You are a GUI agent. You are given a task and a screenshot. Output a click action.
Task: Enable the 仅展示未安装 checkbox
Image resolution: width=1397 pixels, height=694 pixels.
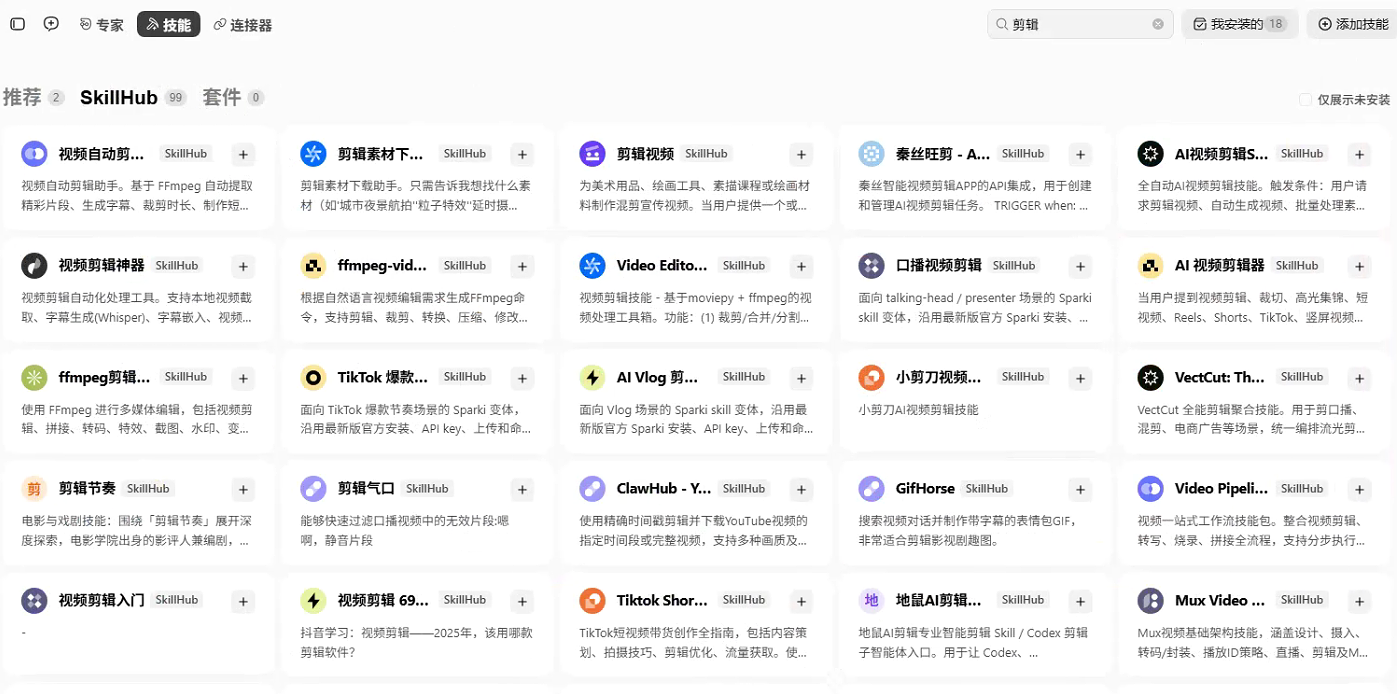(1305, 100)
